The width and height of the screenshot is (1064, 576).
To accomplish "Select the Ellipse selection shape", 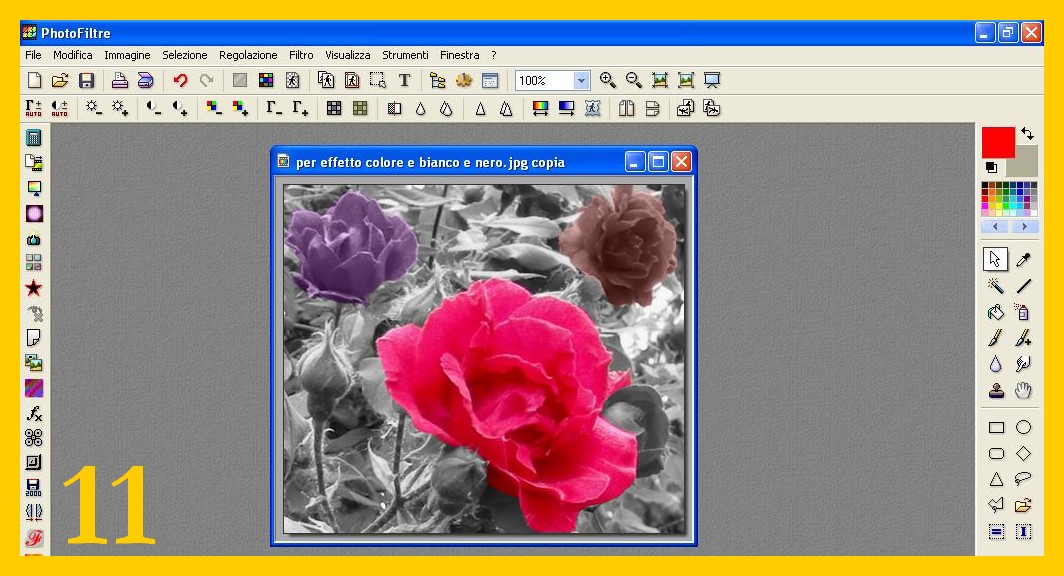I will click(x=1023, y=428).
